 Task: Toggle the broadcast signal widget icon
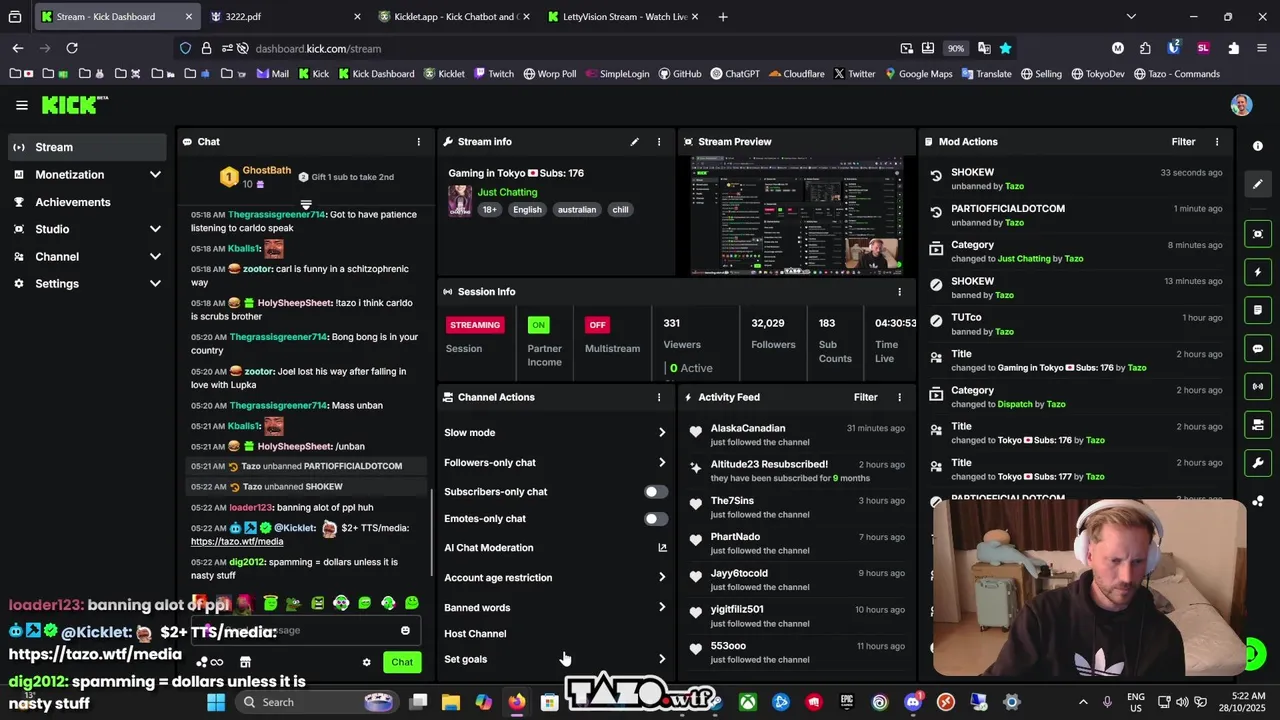click(1257, 387)
